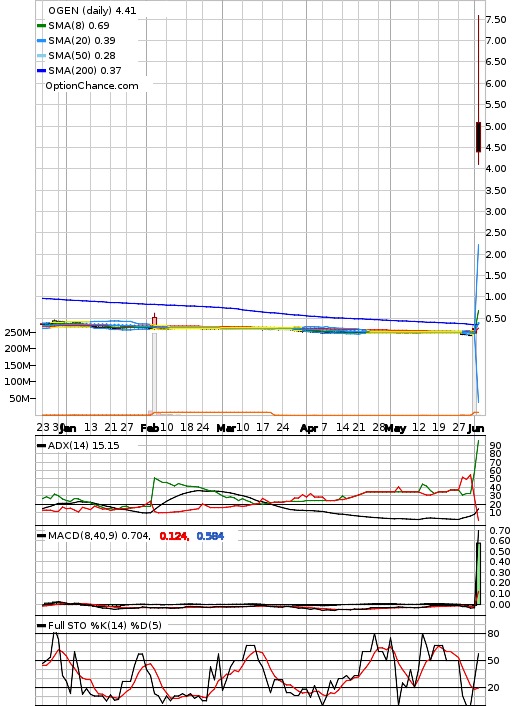
Task: Click the medium blue SMA(20) color swatch
Action: (41, 41)
